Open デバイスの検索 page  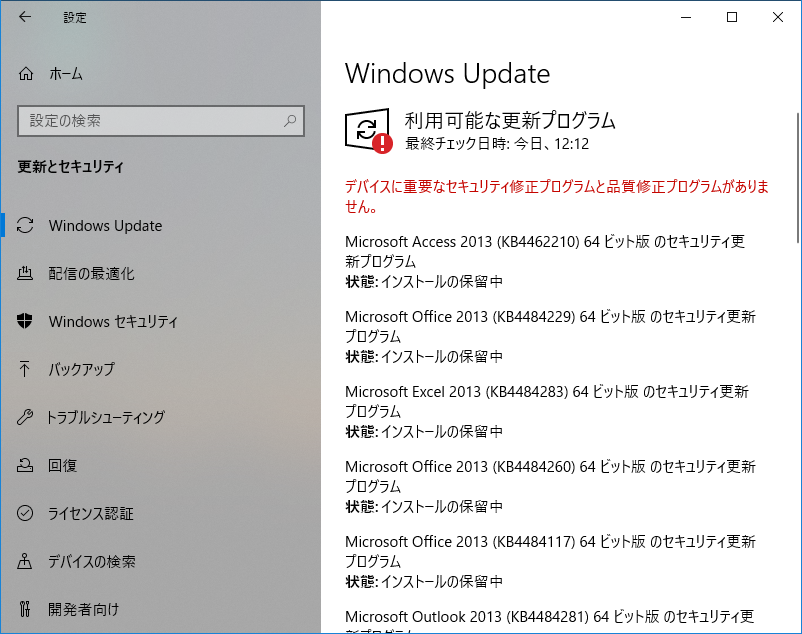pyautogui.click(x=92, y=561)
